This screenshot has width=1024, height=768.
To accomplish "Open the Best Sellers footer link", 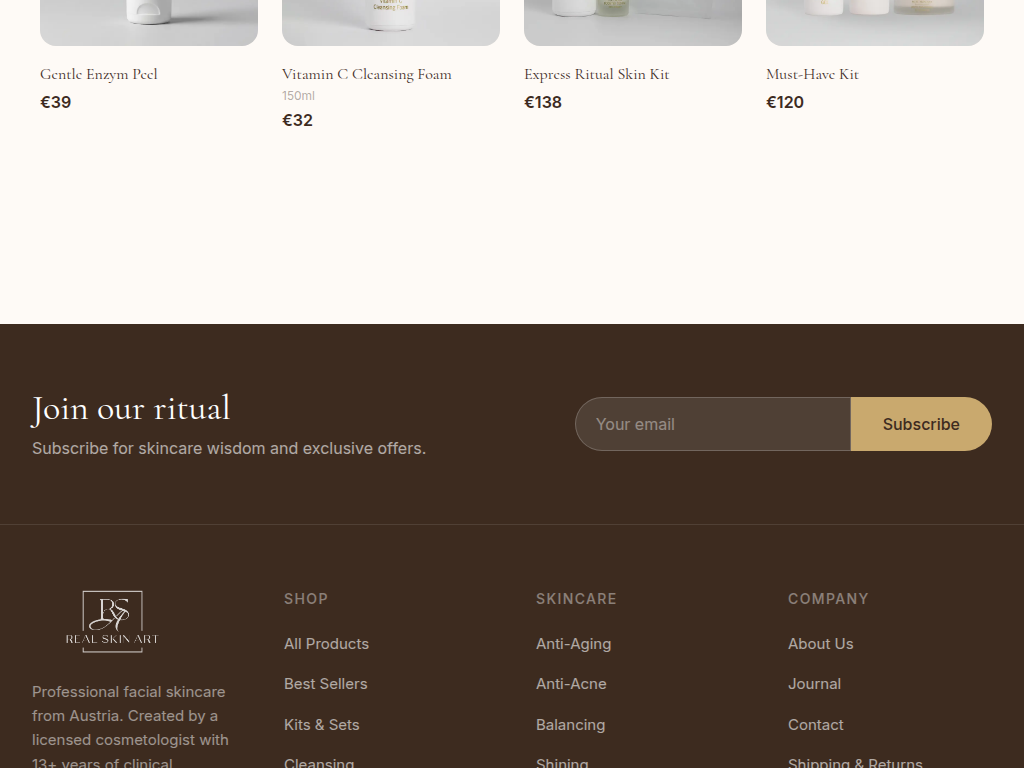I will (x=325, y=684).
